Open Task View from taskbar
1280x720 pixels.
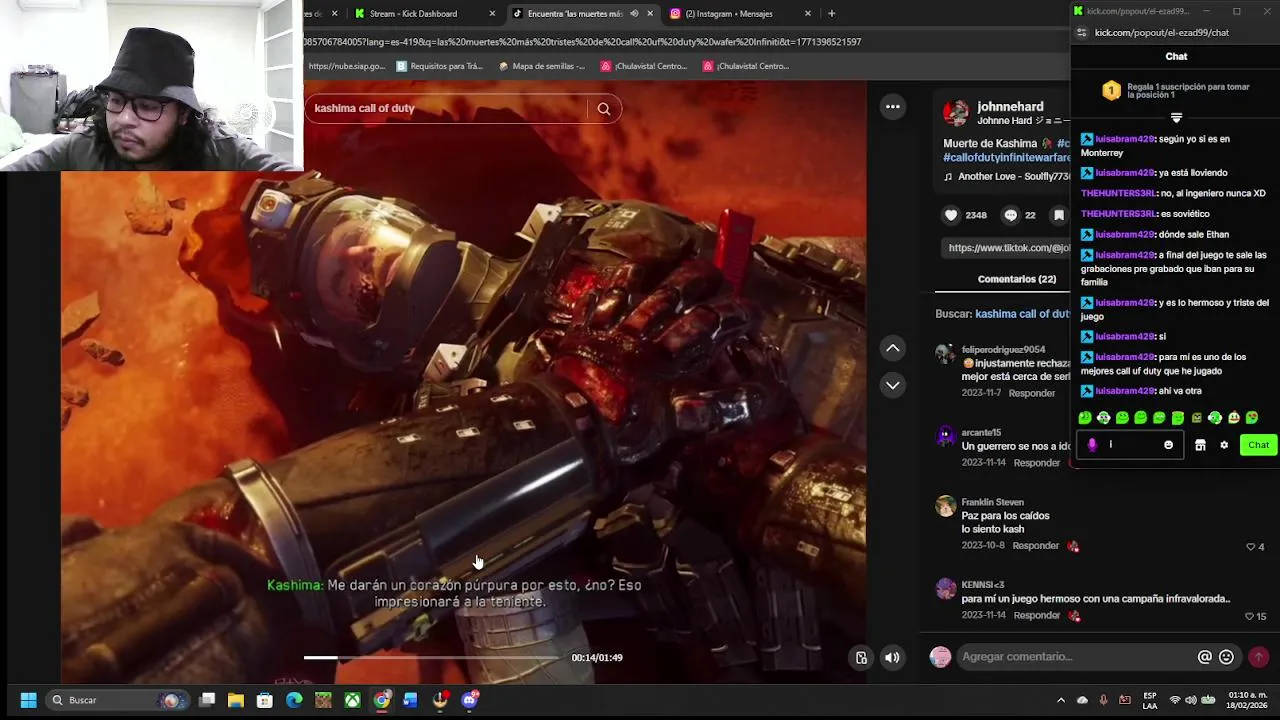pyautogui.click(x=207, y=700)
